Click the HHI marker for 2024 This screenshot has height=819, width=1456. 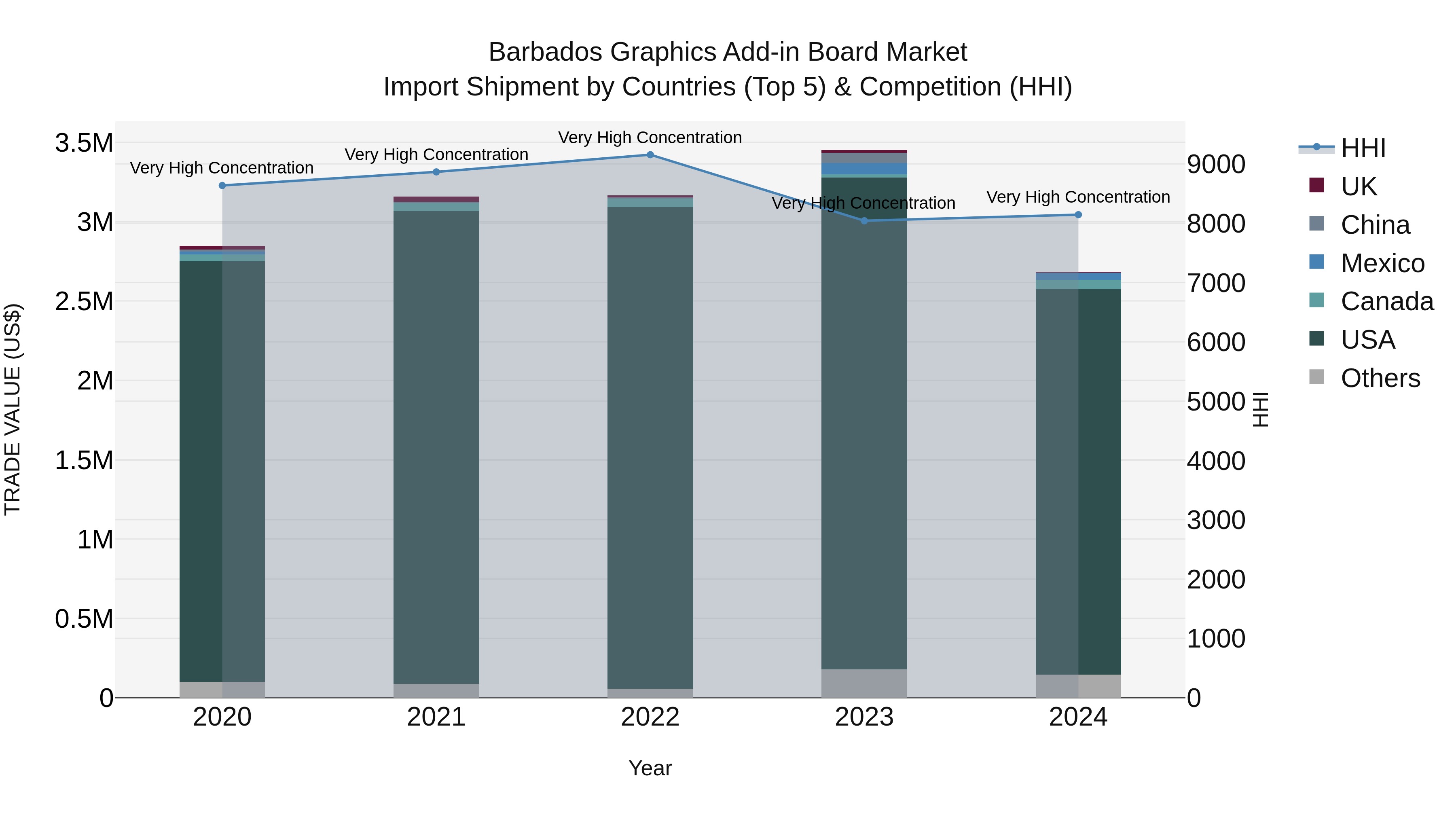[1078, 215]
